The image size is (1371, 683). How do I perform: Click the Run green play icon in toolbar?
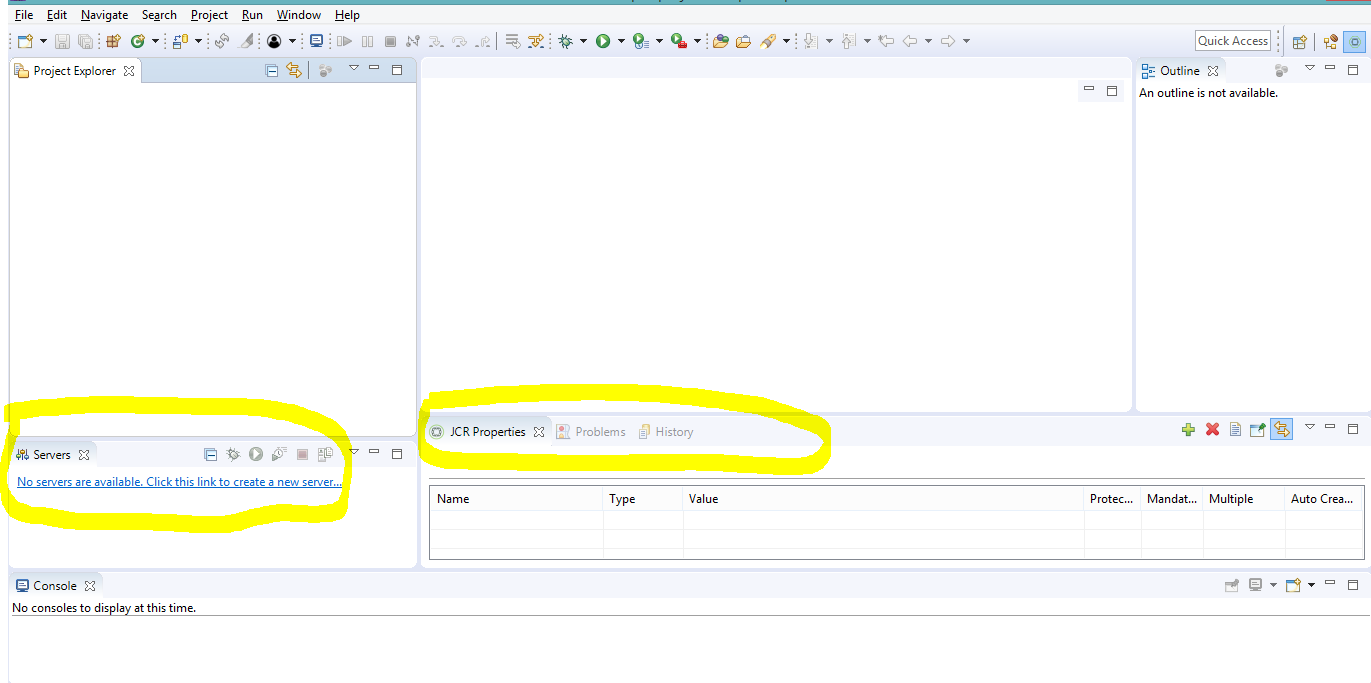coord(604,40)
